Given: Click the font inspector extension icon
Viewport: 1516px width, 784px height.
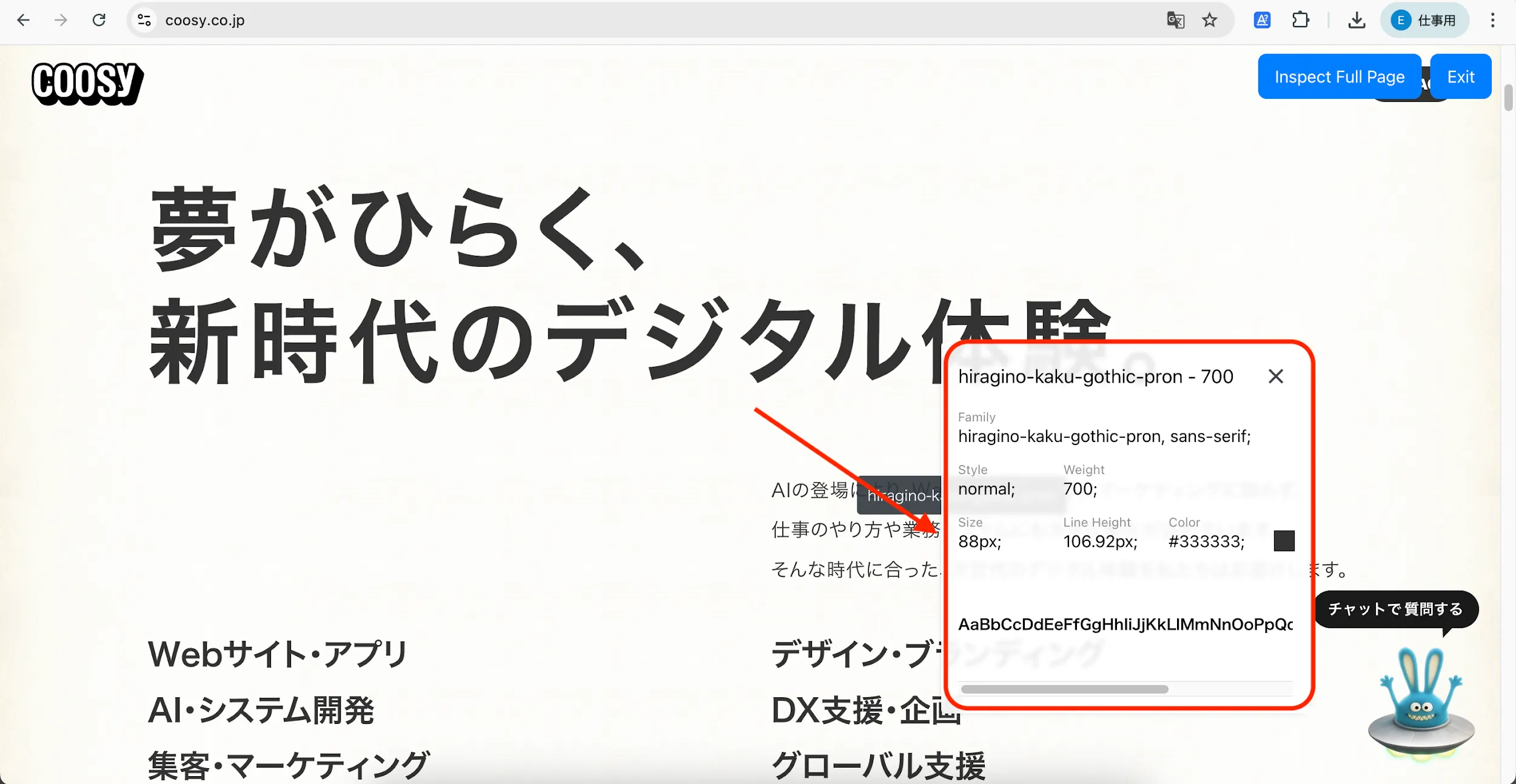Looking at the screenshot, I should click(x=1262, y=20).
